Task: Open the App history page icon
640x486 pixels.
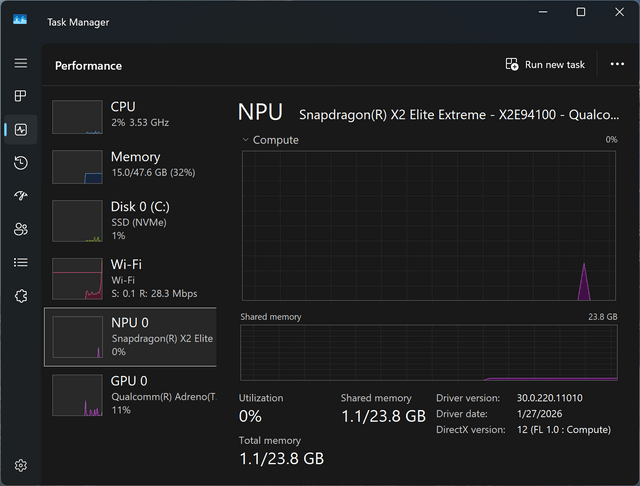Action: [x=21, y=163]
